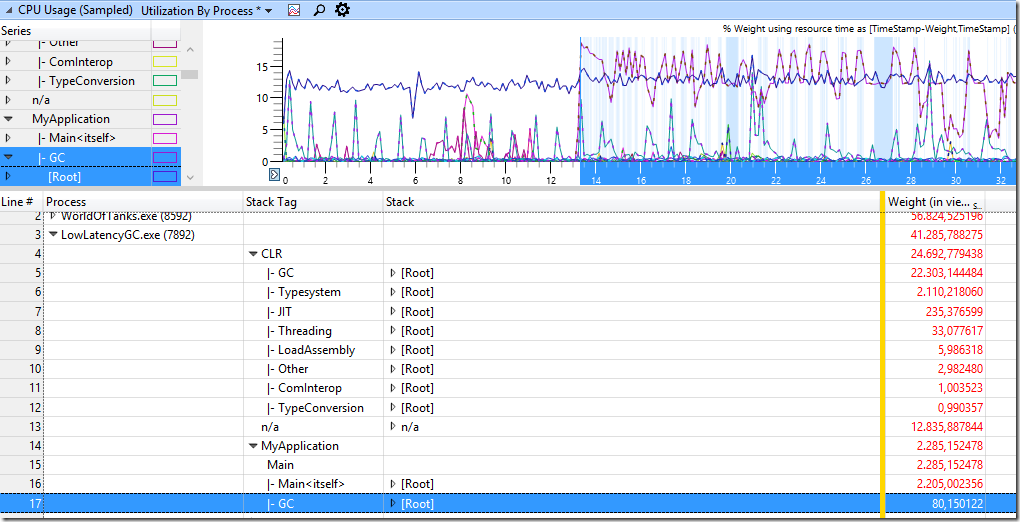This screenshot has width=1020, height=522.
Task: Click line number 9 cell
Action: (21, 350)
